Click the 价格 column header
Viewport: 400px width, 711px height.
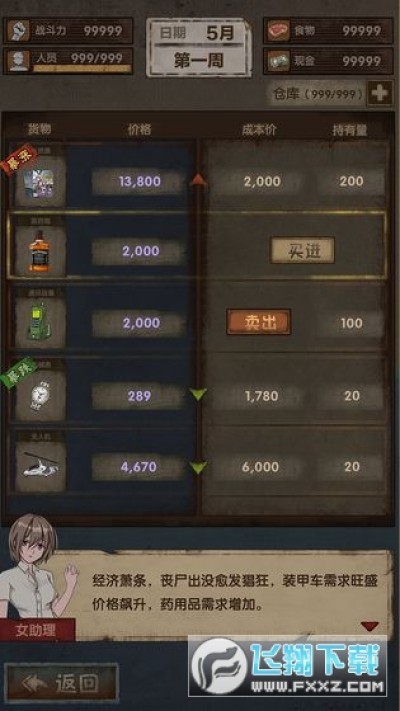[140, 130]
